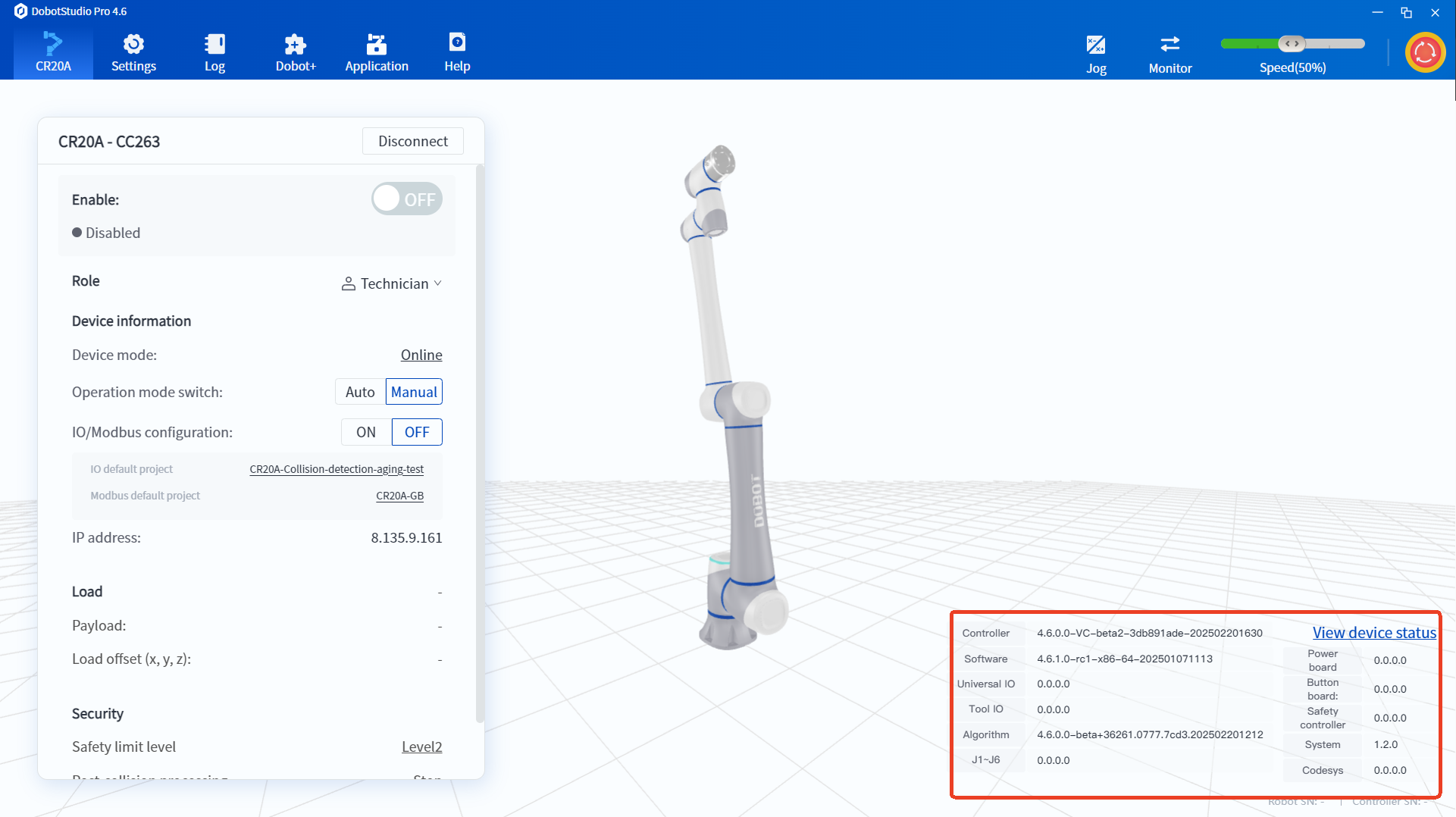The image size is (1456, 817).
Task: Open IO default project selection
Action: [x=337, y=469]
